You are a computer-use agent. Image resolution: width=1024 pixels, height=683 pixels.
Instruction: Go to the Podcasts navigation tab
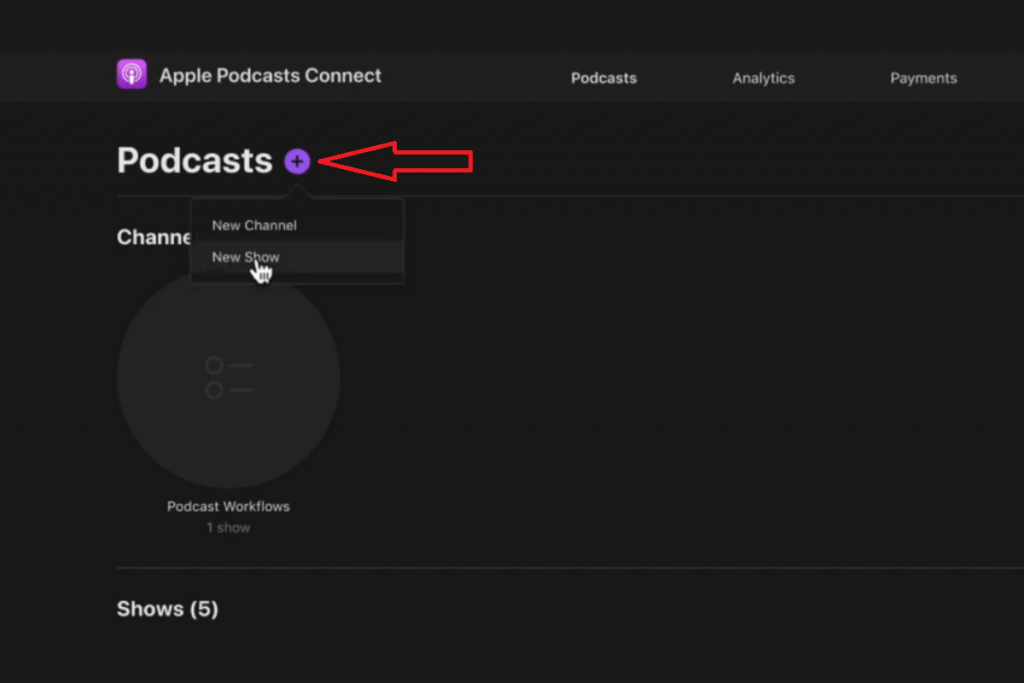point(603,78)
